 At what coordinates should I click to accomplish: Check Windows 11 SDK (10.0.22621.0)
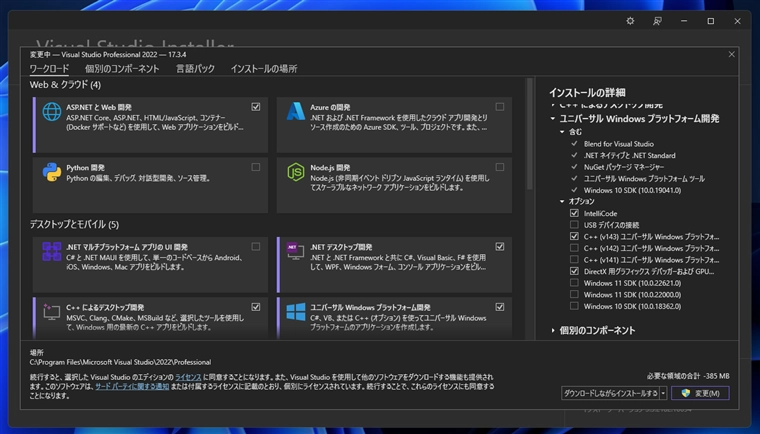574,283
